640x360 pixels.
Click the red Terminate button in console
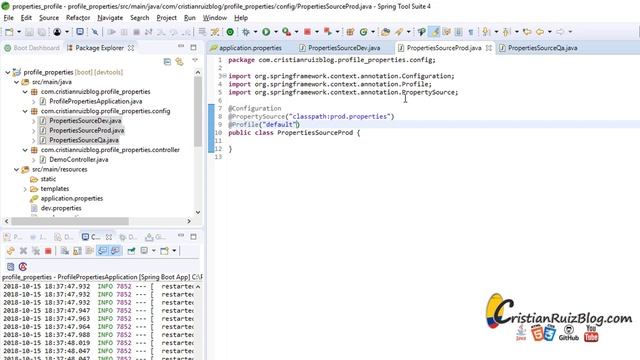(x=48, y=251)
